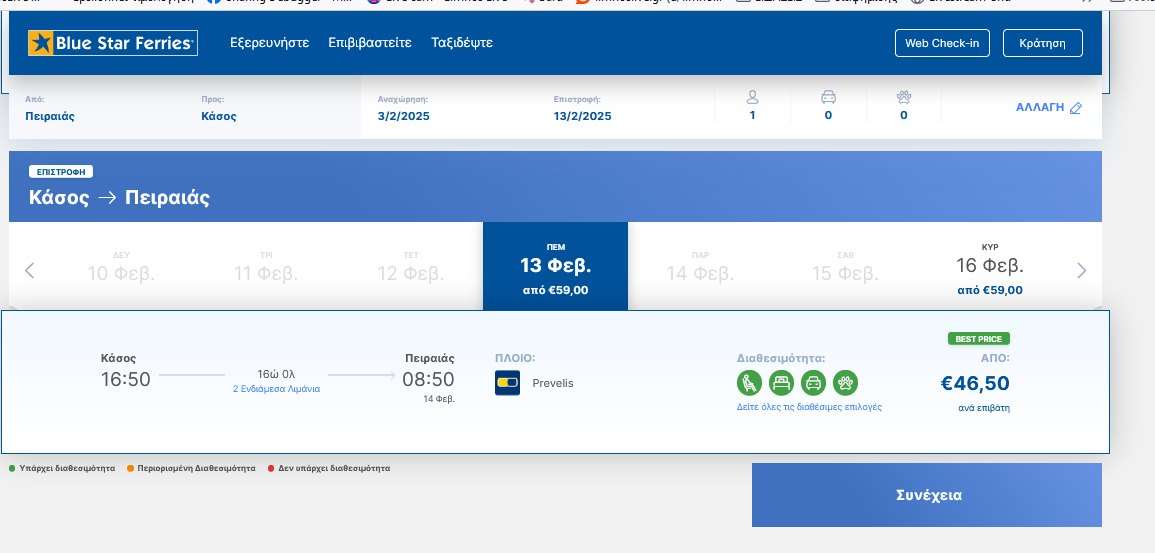Select the 16 Φεβ. date tab

click(990, 268)
